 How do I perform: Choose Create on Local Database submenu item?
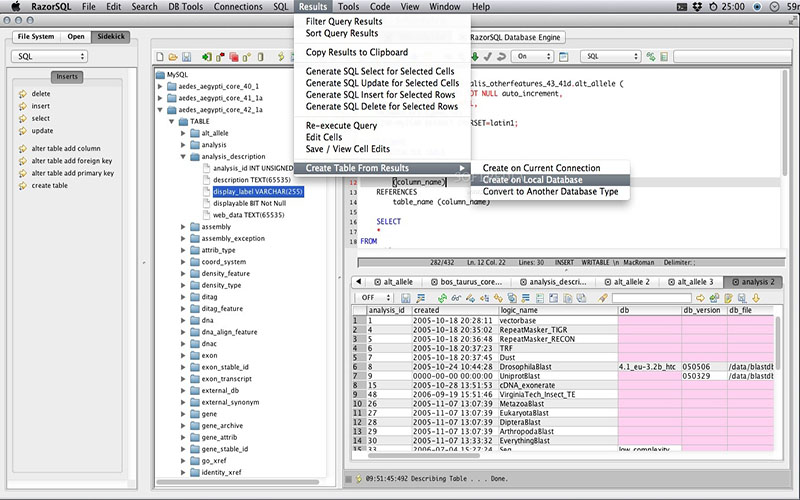click(x=550, y=180)
